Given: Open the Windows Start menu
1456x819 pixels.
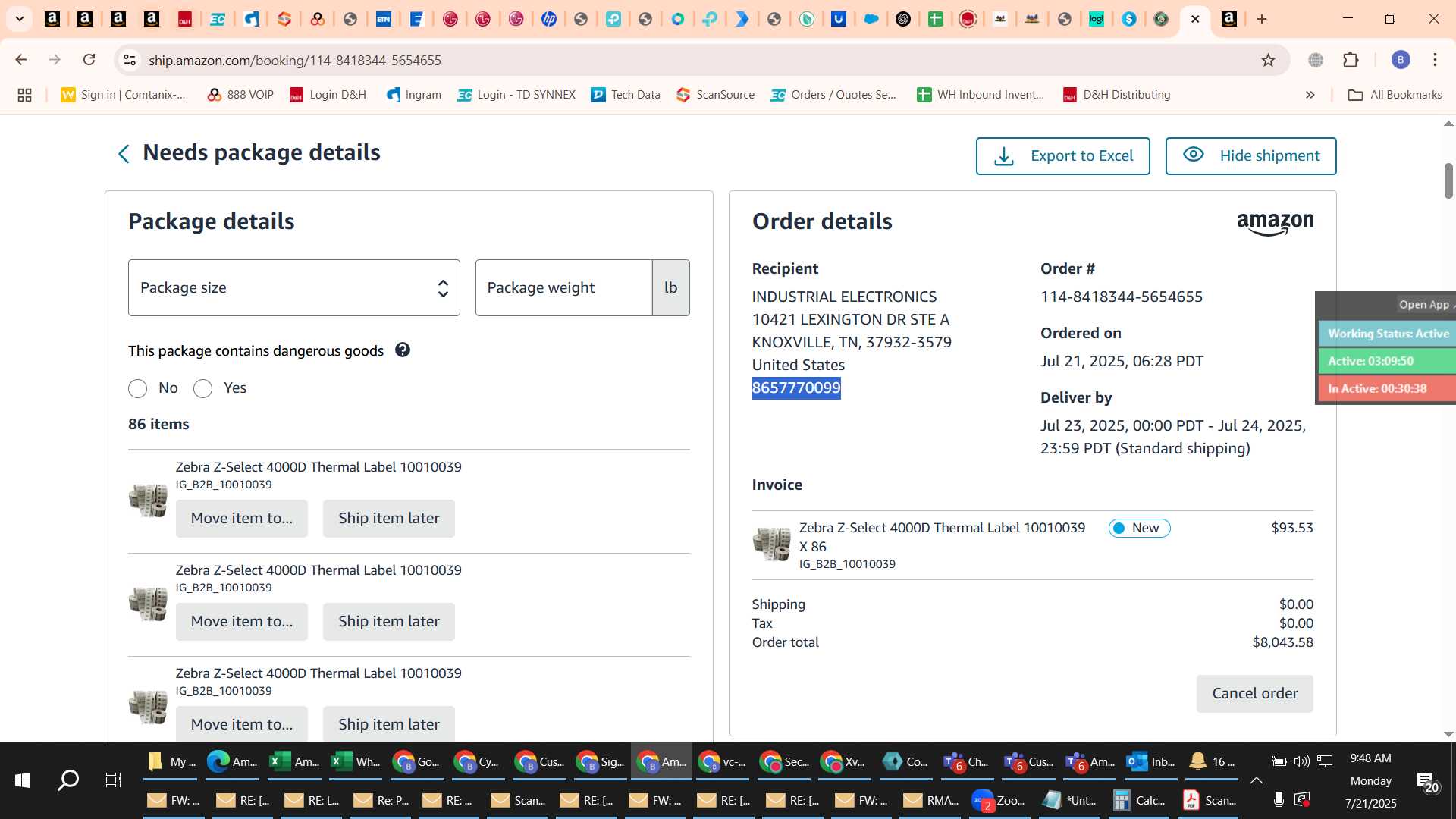Looking at the screenshot, I should [23, 780].
